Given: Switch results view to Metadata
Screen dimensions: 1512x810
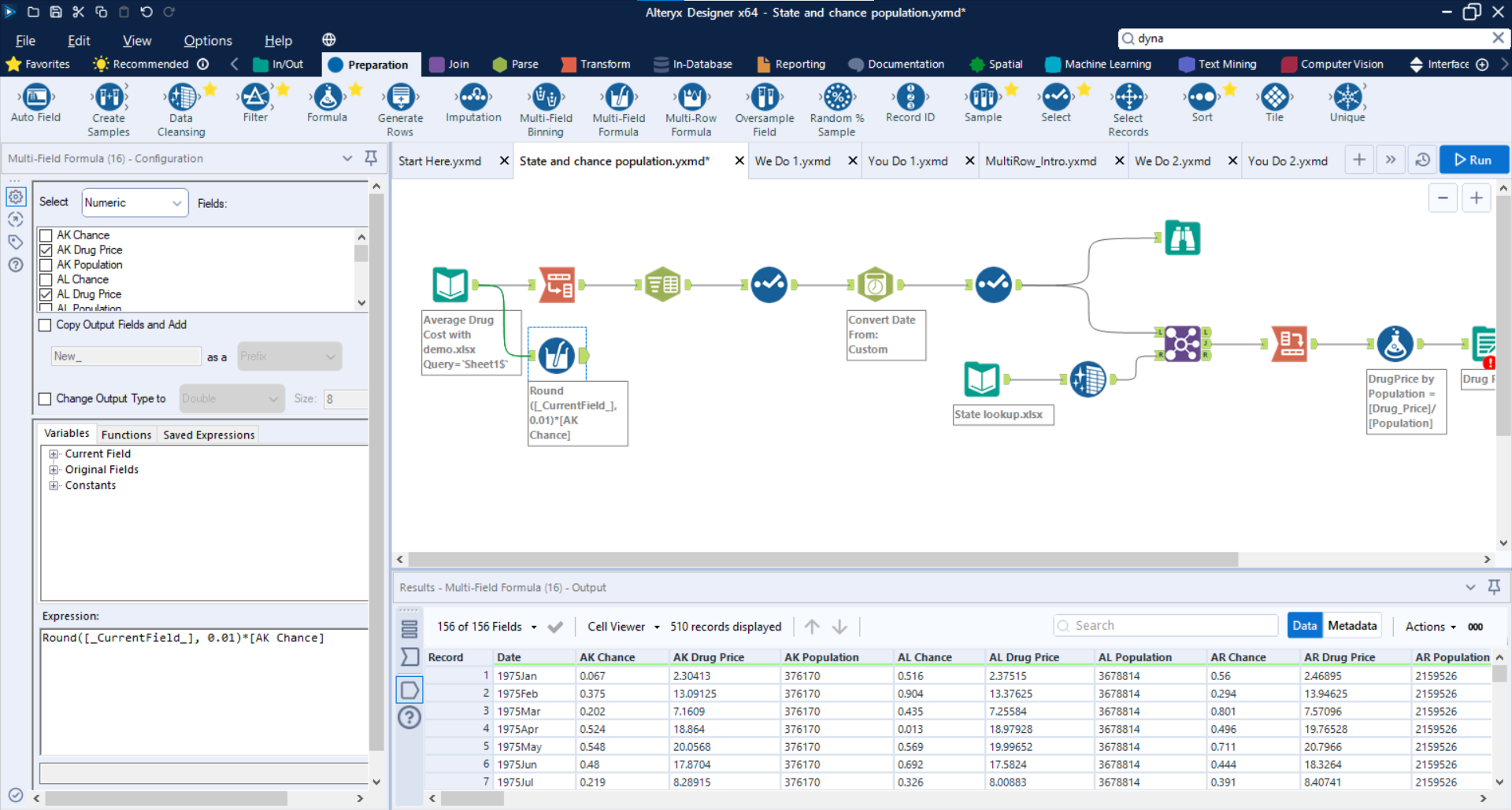Looking at the screenshot, I should [x=1352, y=626].
